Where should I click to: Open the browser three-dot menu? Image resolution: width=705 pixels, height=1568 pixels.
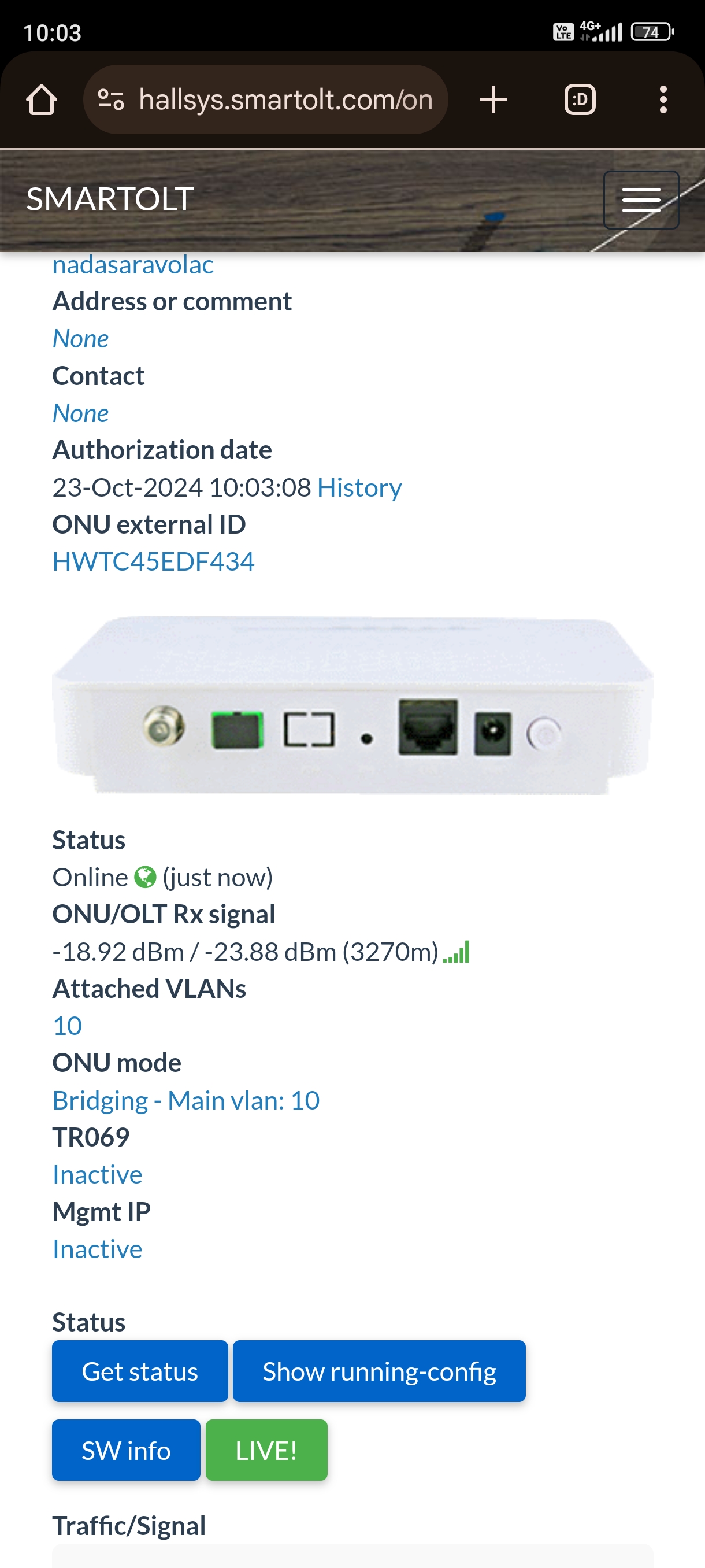pyautogui.click(x=663, y=100)
